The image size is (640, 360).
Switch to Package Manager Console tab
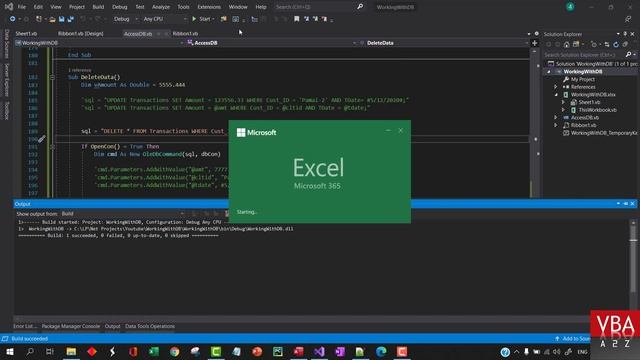tap(71, 326)
